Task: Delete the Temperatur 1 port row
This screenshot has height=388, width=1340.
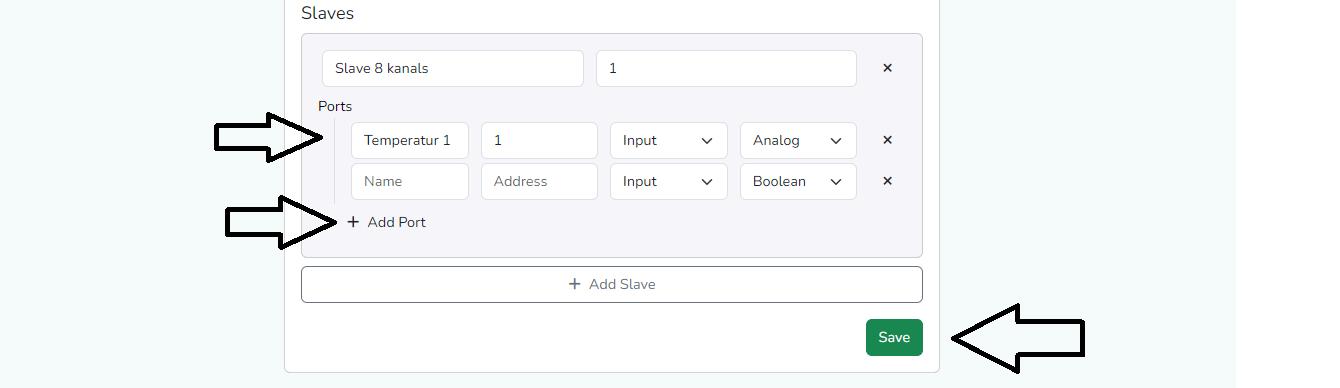Action: point(887,140)
